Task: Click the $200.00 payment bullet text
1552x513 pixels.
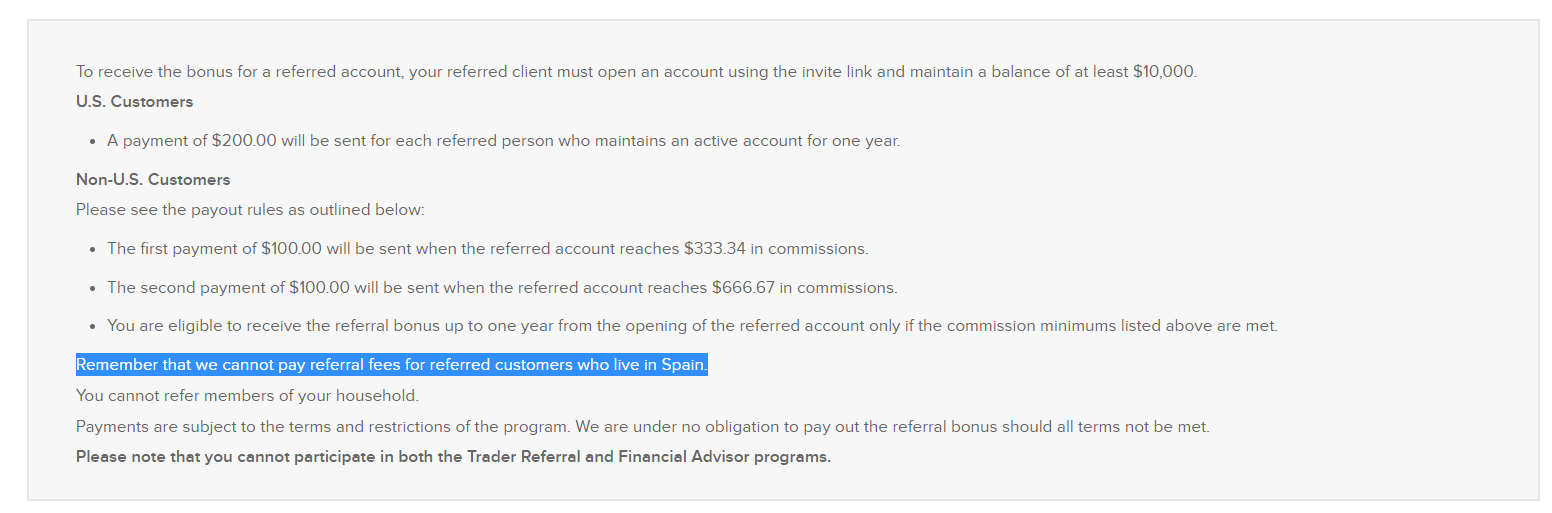Action: coord(503,141)
